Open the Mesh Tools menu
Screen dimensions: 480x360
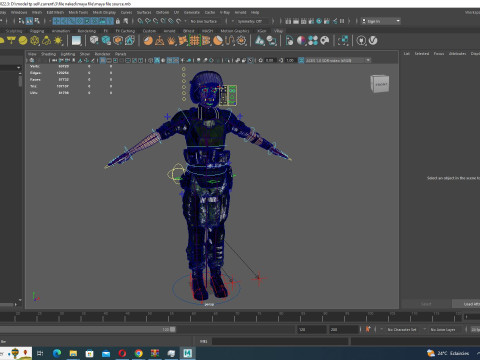(78, 12)
